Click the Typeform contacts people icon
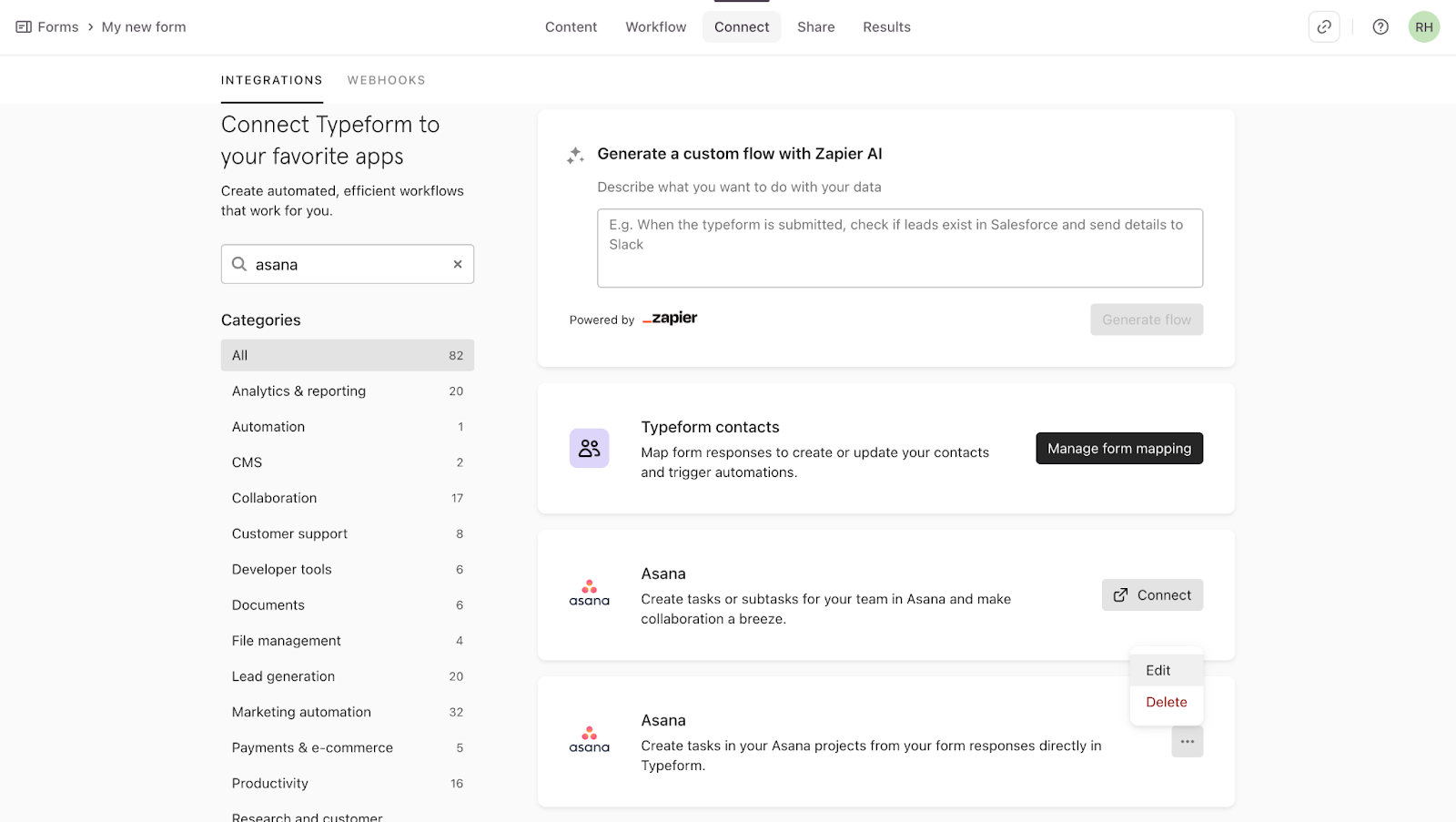 [x=589, y=449]
